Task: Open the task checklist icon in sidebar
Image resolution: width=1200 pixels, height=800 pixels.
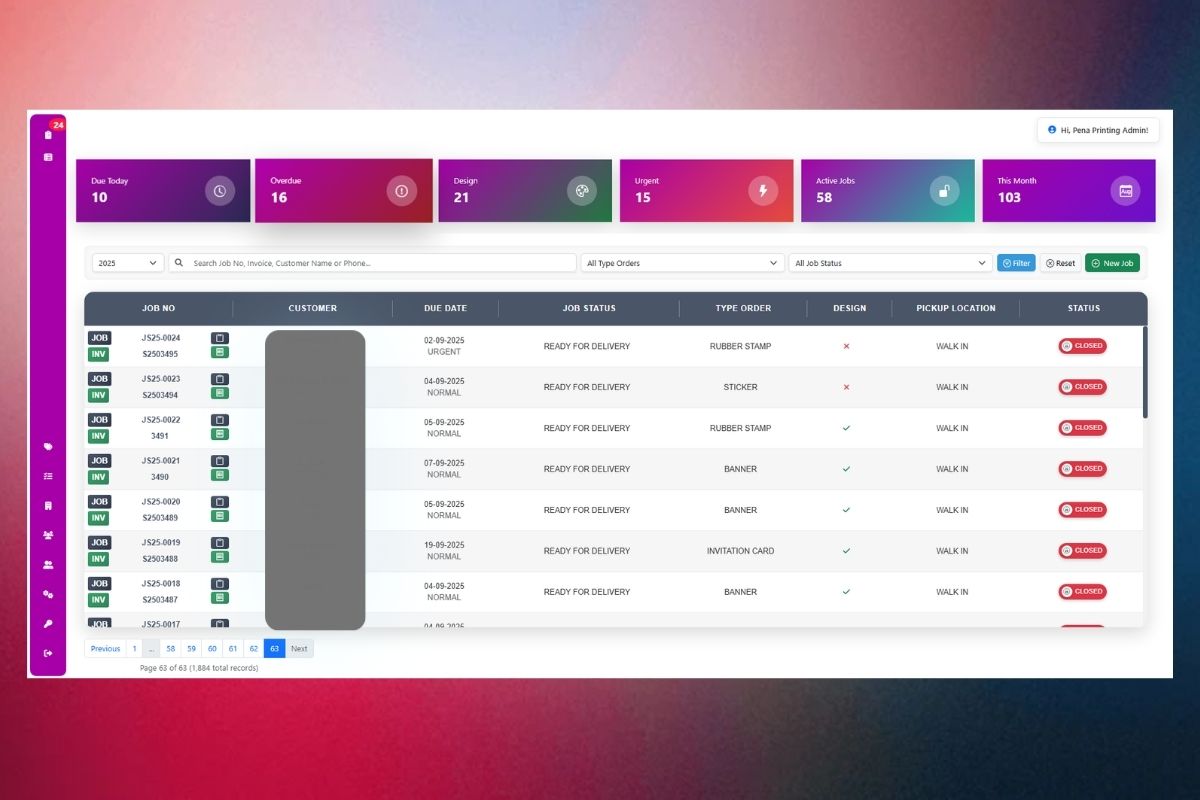Action: pyautogui.click(x=48, y=476)
